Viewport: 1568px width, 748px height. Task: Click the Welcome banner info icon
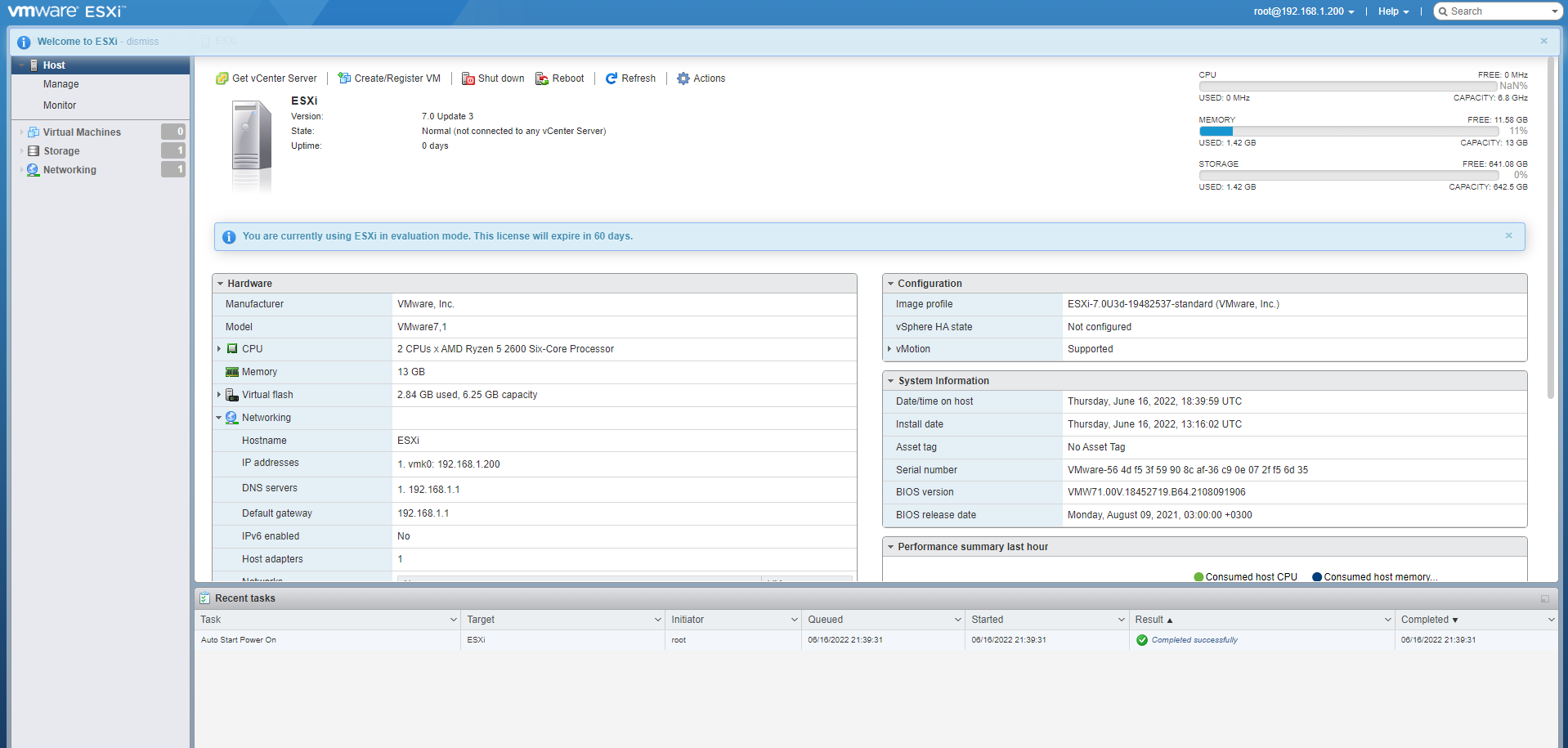click(24, 43)
